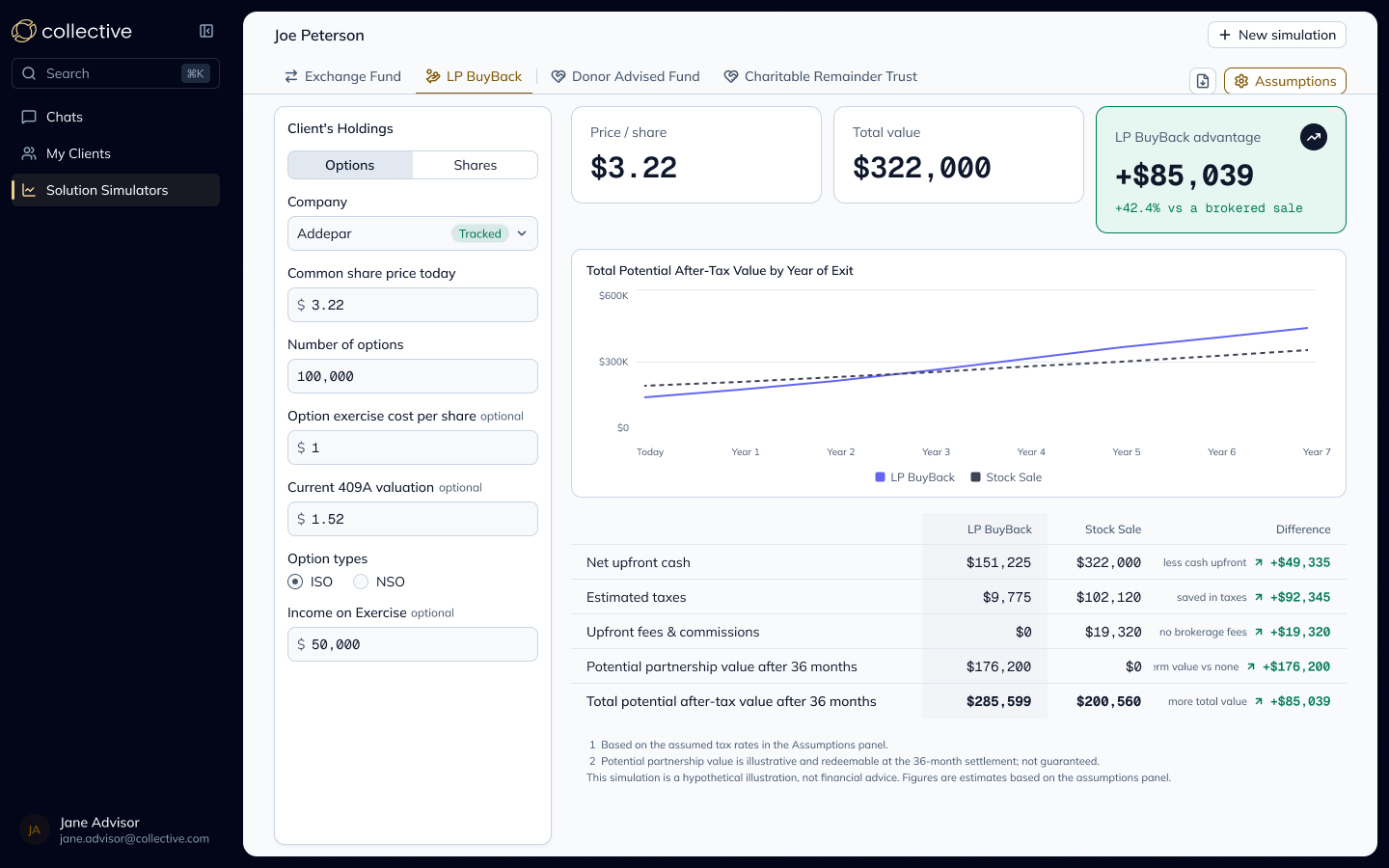Open Solution Simulators in the sidebar
1389x868 pixels.
tap(116, 190)
